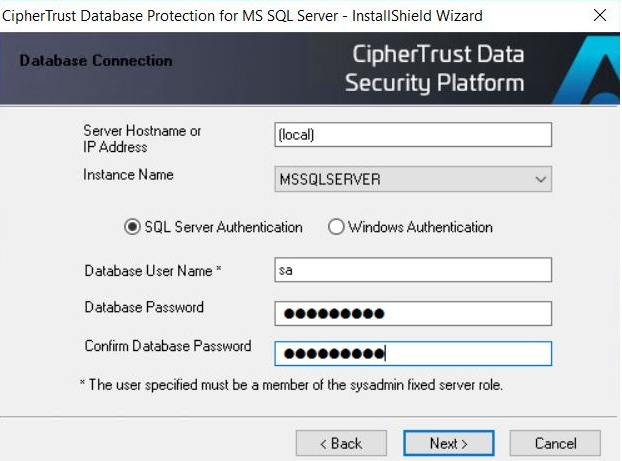Return to previous page with Back
Screen dimensions: 622x461
(341, 443)
